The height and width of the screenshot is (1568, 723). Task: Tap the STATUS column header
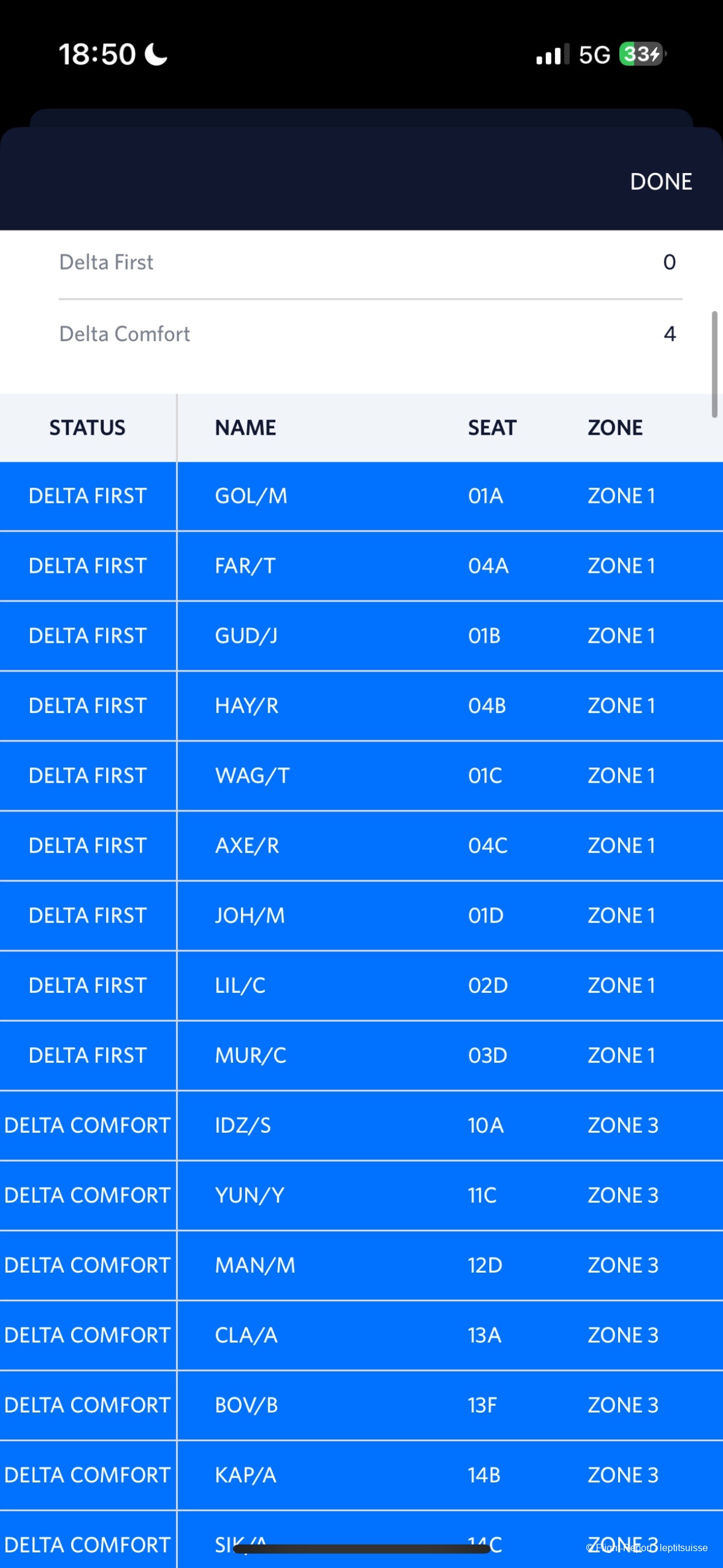point(87,428)
